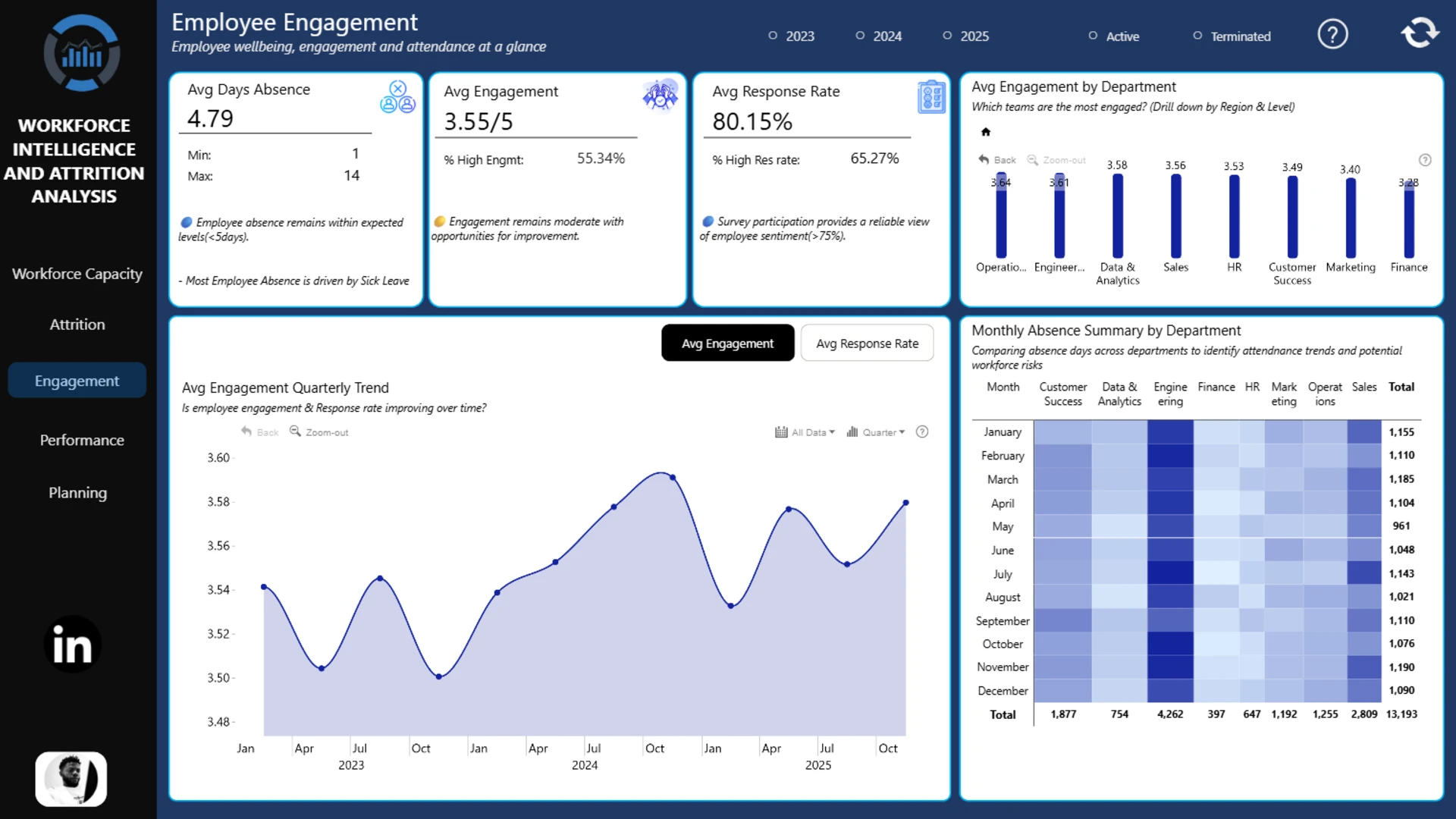The width and height of the screenshot is (1456, 819).
Task: Select the Active employee filter
Action: click(1114, 36)
